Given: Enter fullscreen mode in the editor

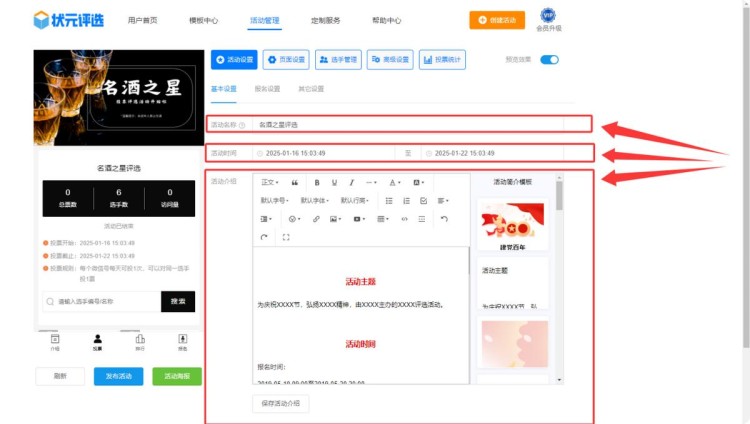Looking at the screenshot, I should click(x=286, y=237).
